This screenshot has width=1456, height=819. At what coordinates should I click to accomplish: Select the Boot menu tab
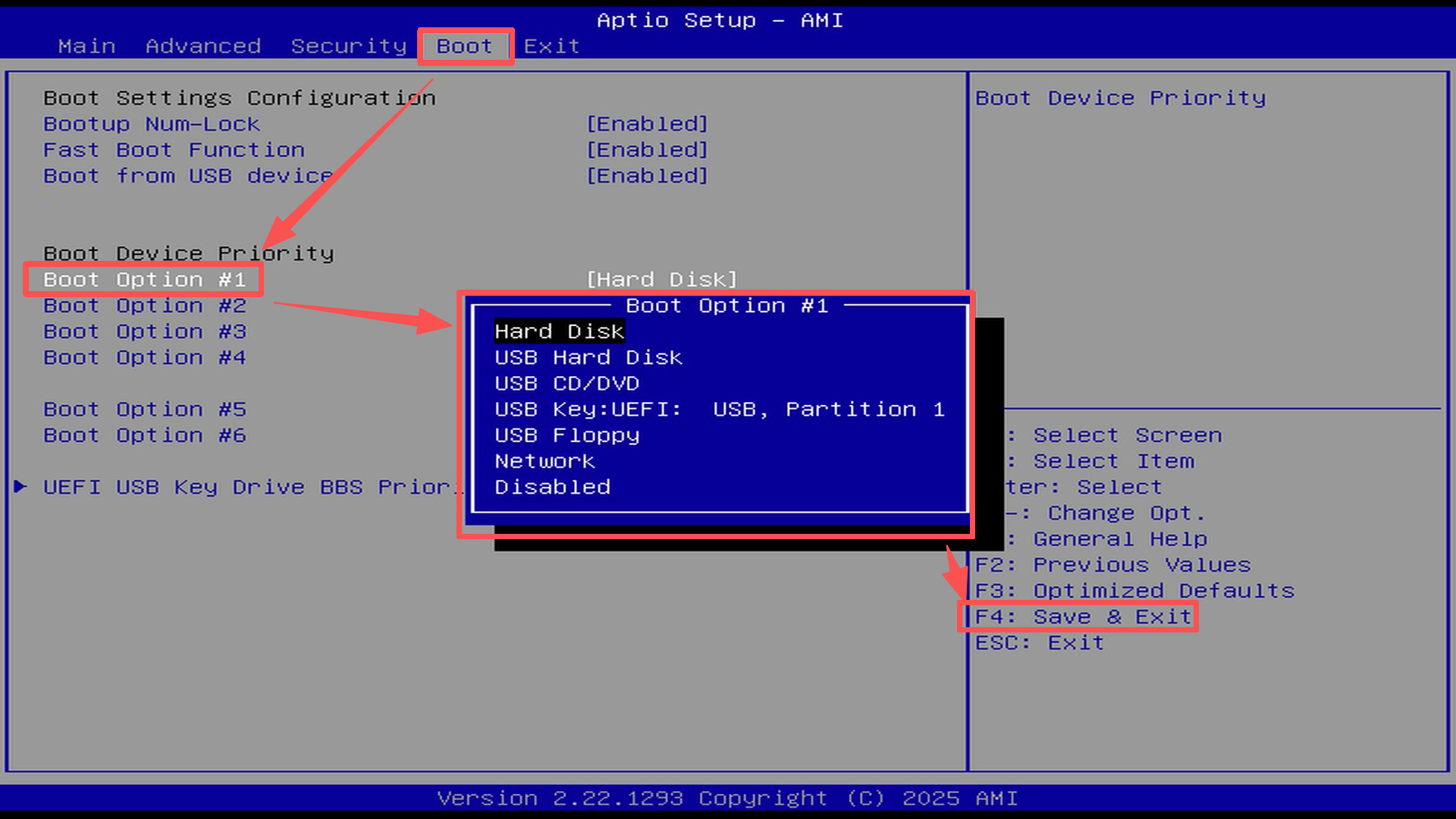465,45
